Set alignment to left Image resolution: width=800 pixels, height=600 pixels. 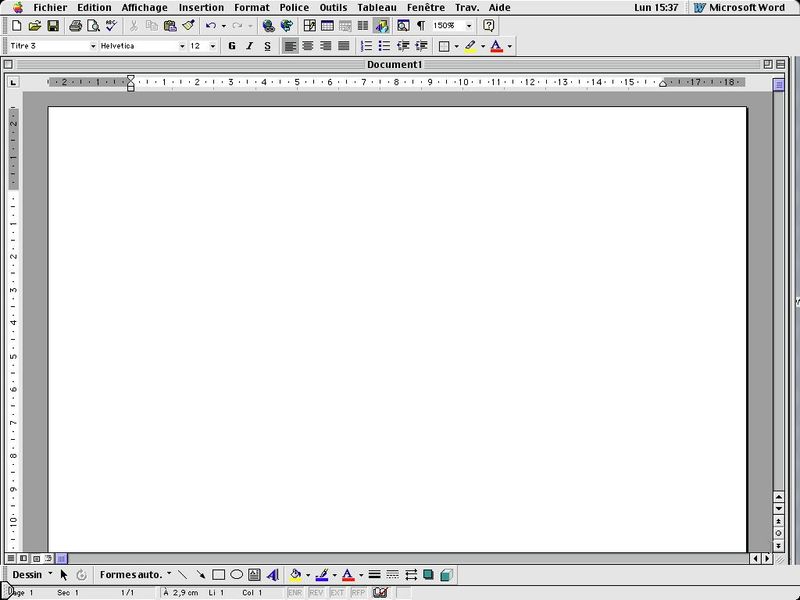[x=290, y=46]
